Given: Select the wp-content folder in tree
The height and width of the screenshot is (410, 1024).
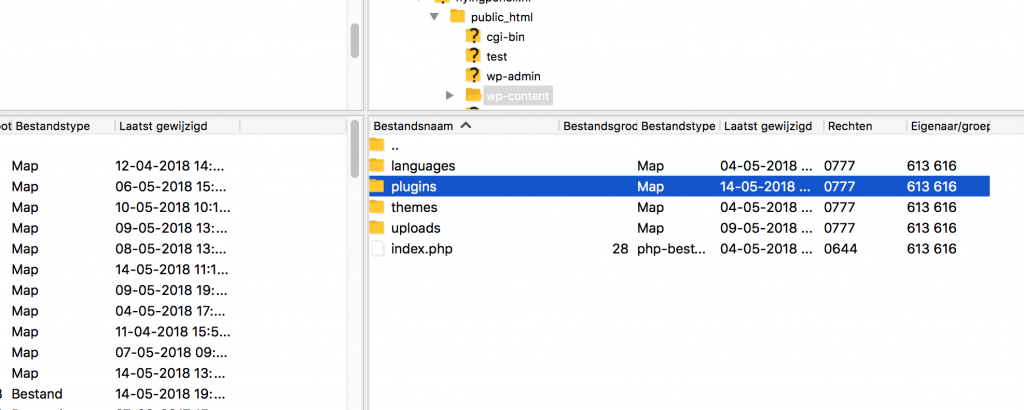Looking at the screenshot, I should tap(518, 95).
